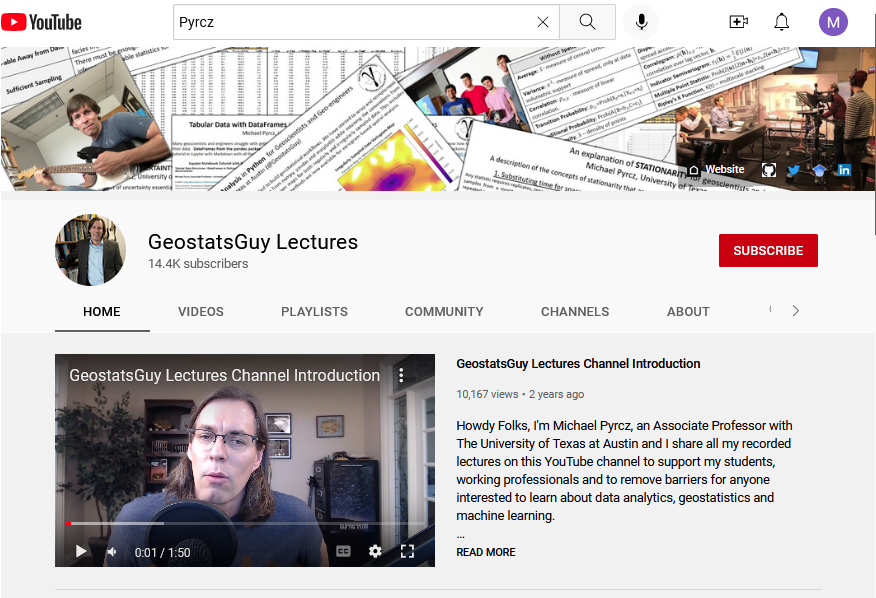Open the YouTube home logo
The height and width of the screenshot is (598, 876).
point(41,22)
